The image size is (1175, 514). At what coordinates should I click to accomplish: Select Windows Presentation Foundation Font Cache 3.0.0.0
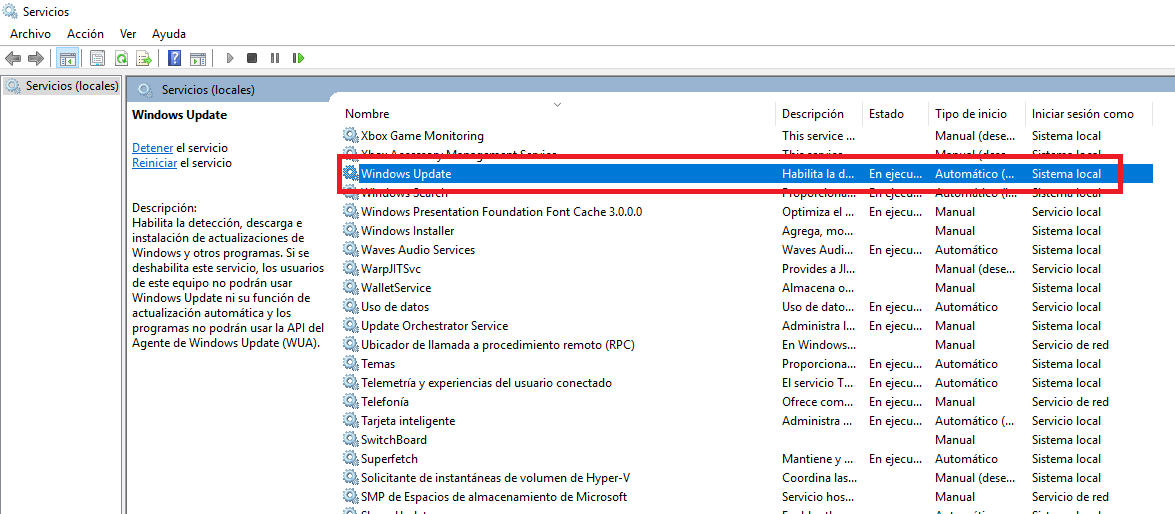click(x=501, y=211)
